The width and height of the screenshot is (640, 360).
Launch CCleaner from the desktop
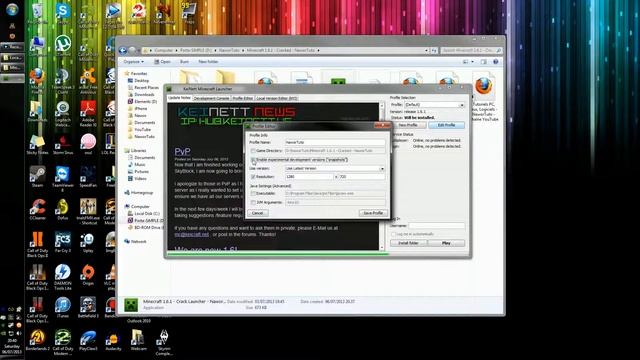(37, 209)
